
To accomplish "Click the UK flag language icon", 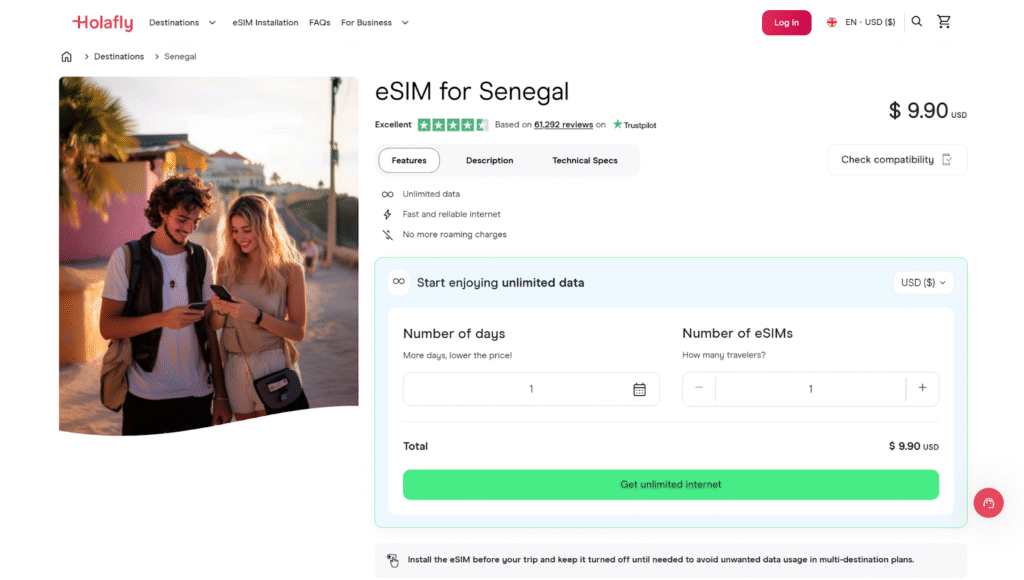I will (x=832, y=22).
